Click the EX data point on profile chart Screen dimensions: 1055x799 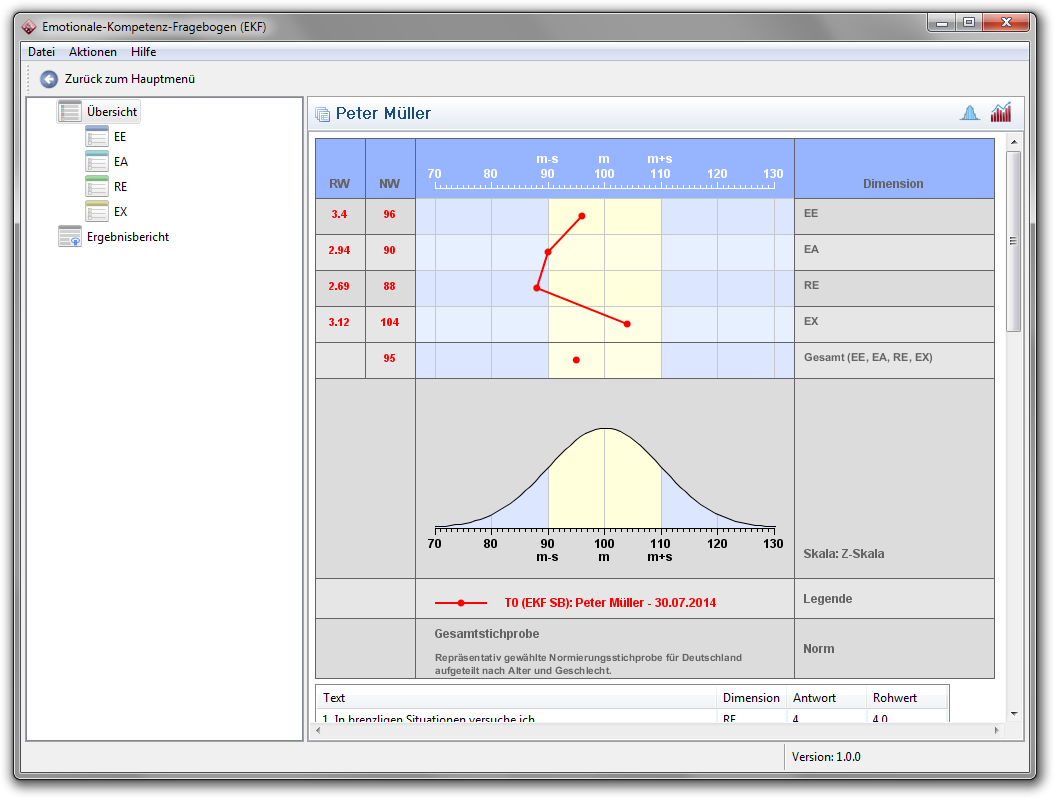point(627,324)
